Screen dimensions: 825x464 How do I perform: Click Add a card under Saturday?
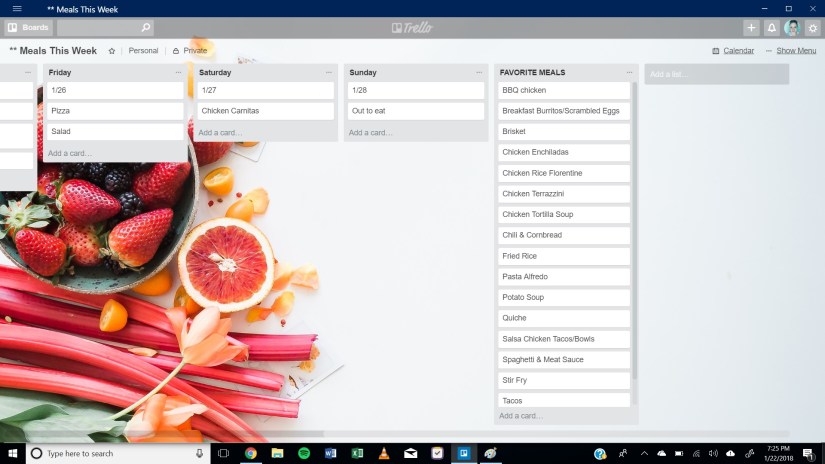[x=218, y=133]
